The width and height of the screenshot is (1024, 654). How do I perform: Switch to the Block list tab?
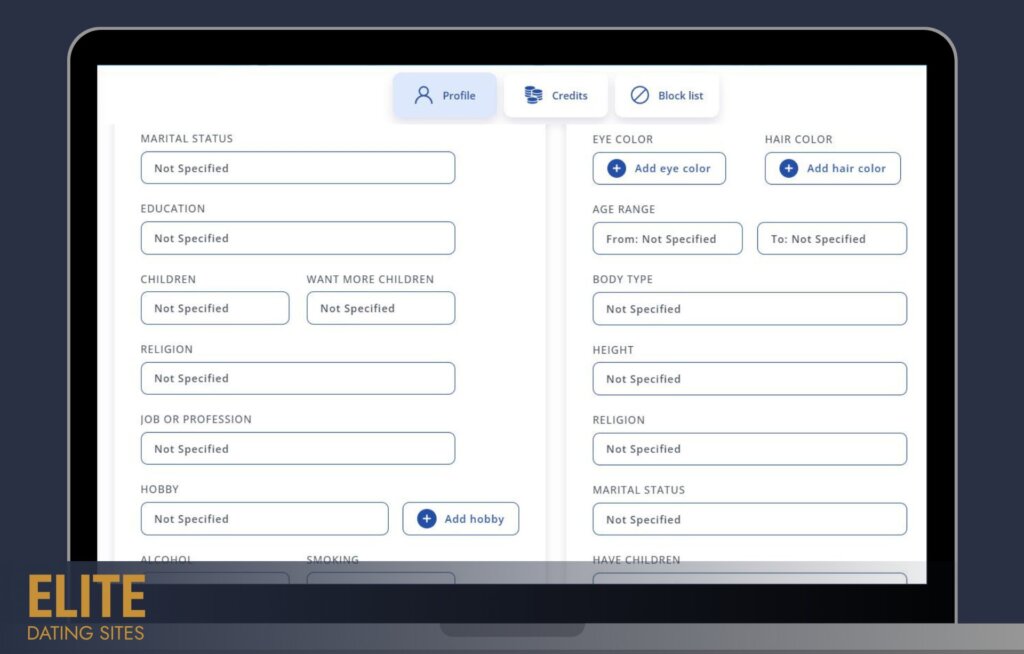tap(667, 95)
